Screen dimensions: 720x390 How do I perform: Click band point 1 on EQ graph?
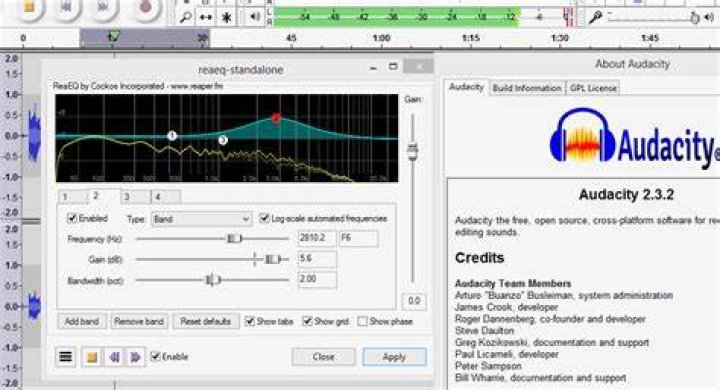172,136
